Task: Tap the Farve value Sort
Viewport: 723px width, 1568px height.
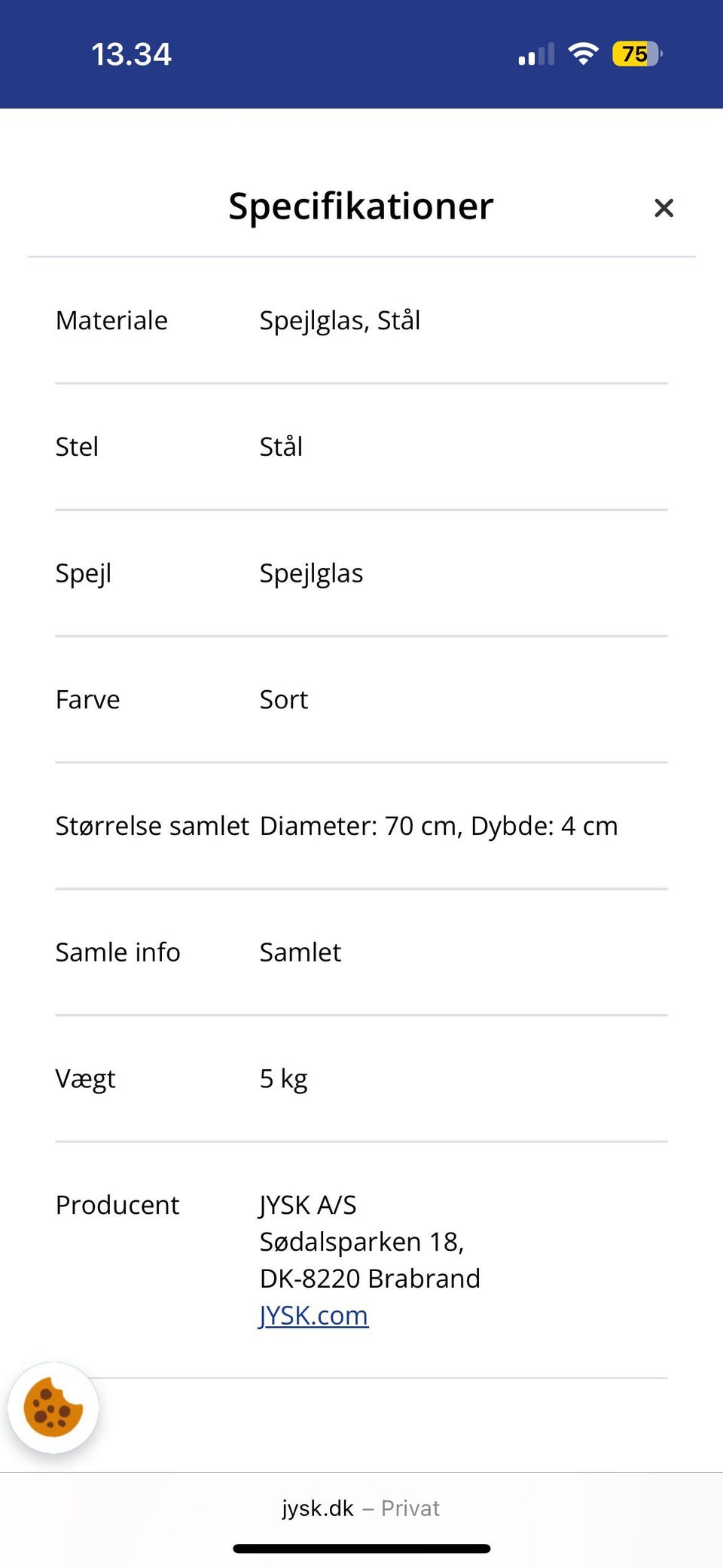Action: [284, 699]
